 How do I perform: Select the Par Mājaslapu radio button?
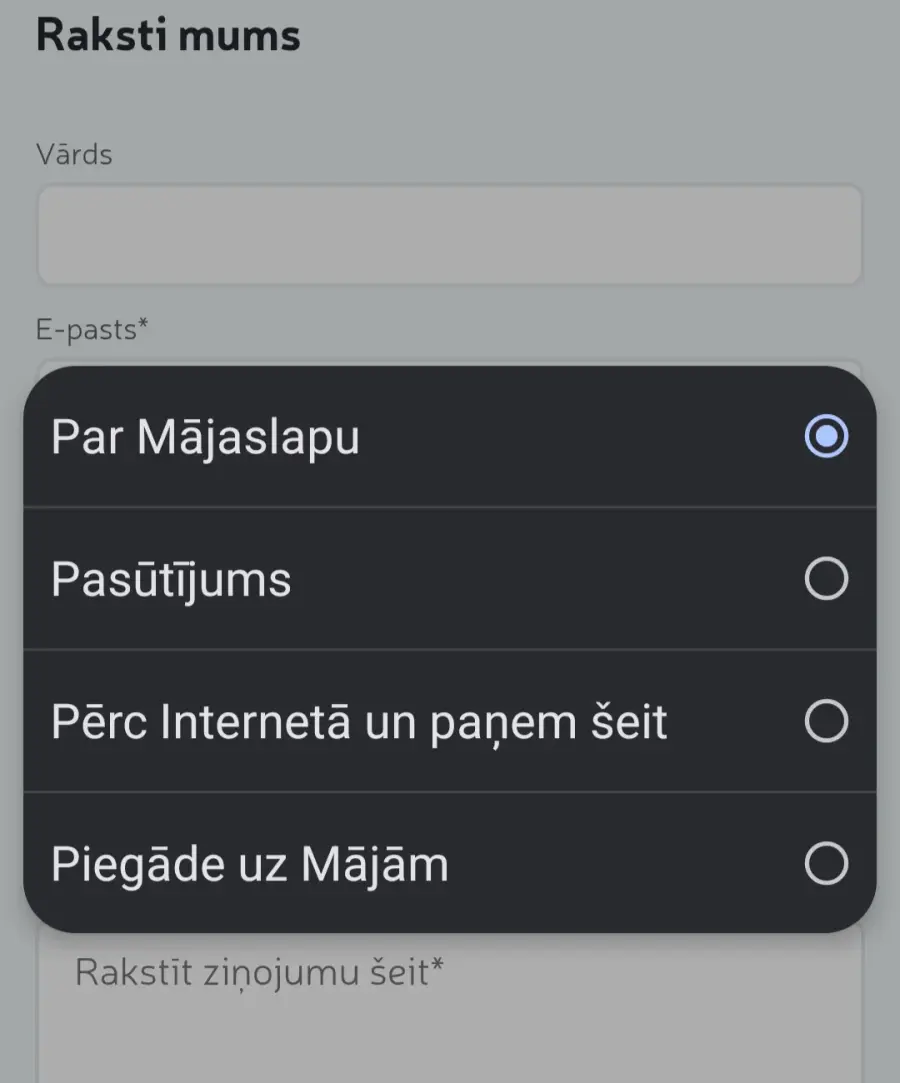(826, 437)
